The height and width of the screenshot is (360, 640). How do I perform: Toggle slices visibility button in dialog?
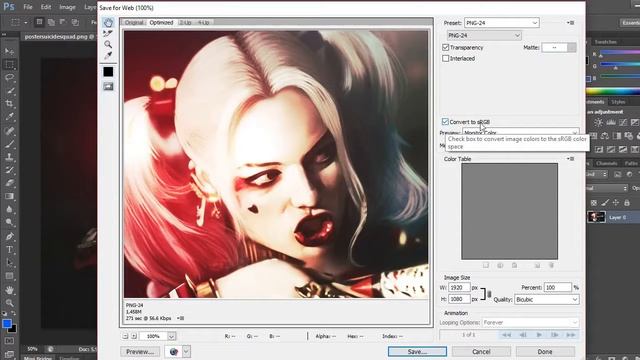[108, 86]
